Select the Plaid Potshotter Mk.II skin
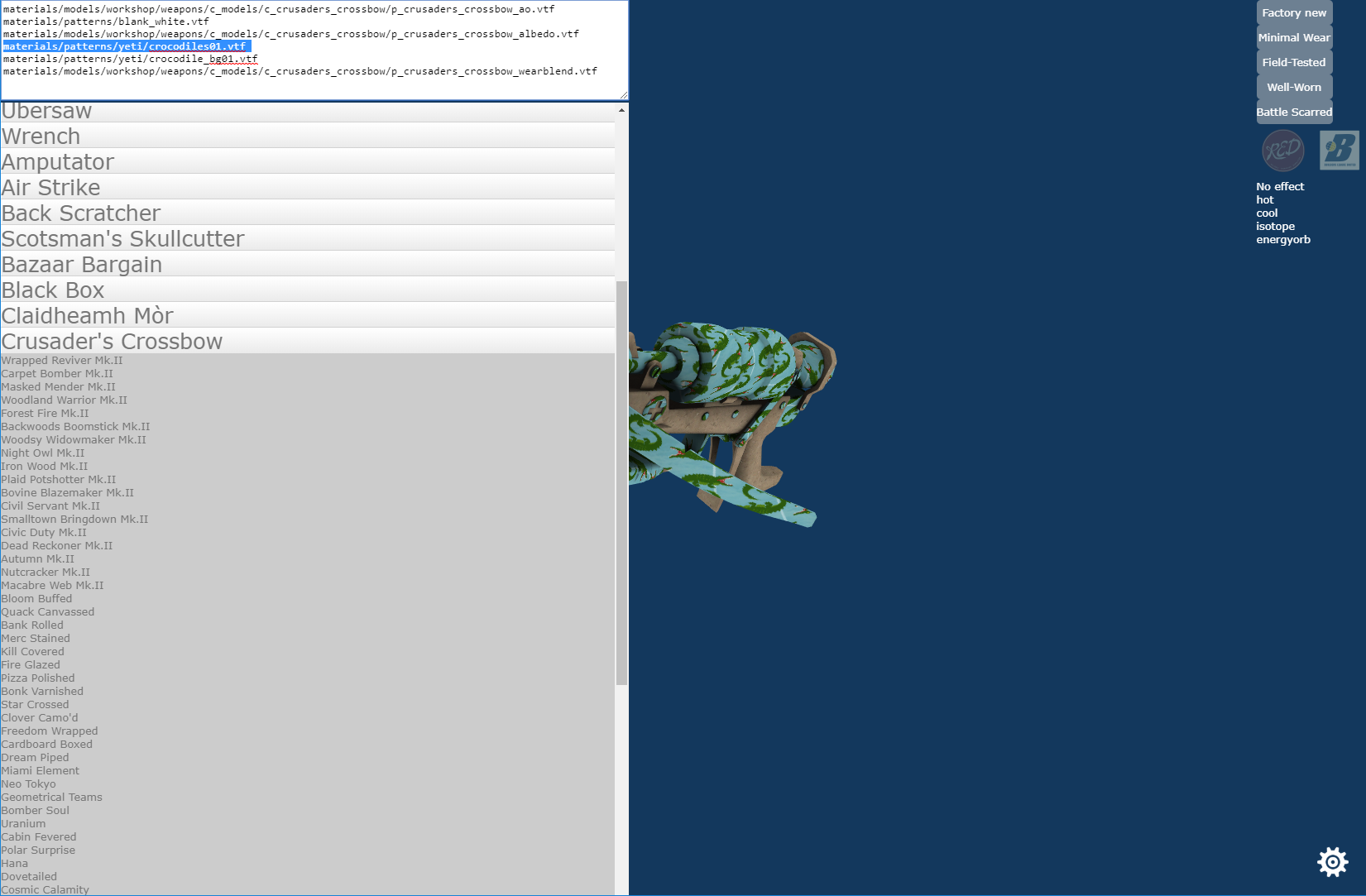The image size is (1366, 896). 59,480
